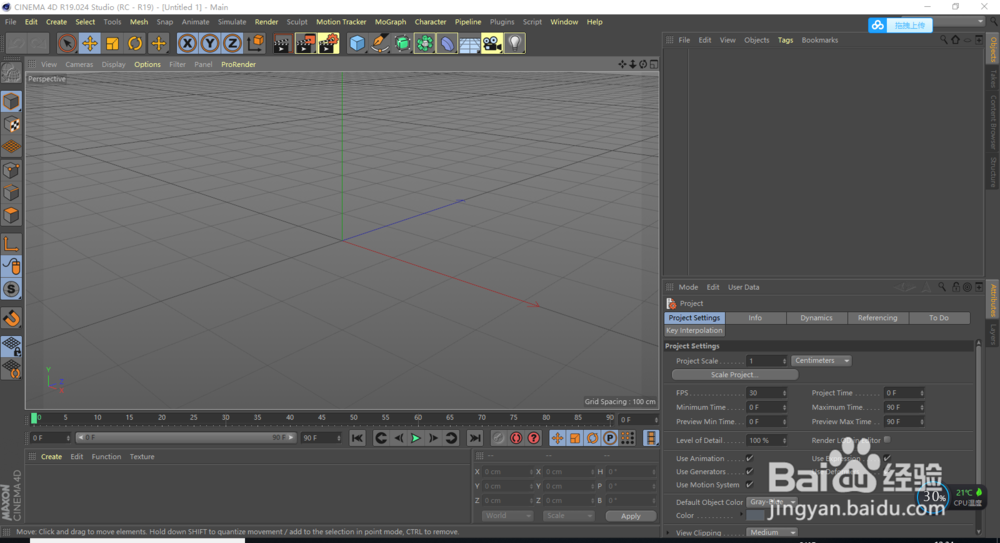The width and height of the screenshot is (1000, 543).
Task: Open Default Object Color dropdown
Action: click(772, 502)
